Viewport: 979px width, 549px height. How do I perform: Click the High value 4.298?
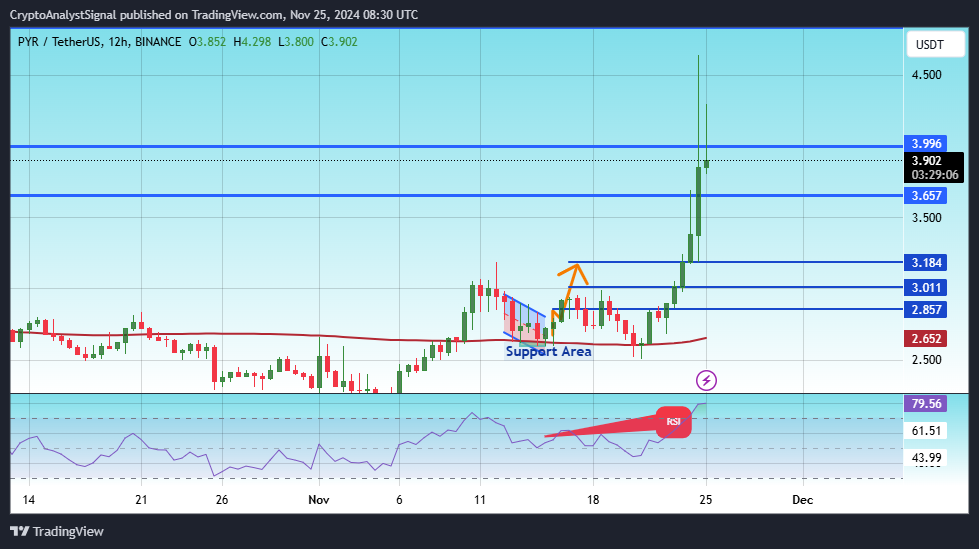[256, 42]
